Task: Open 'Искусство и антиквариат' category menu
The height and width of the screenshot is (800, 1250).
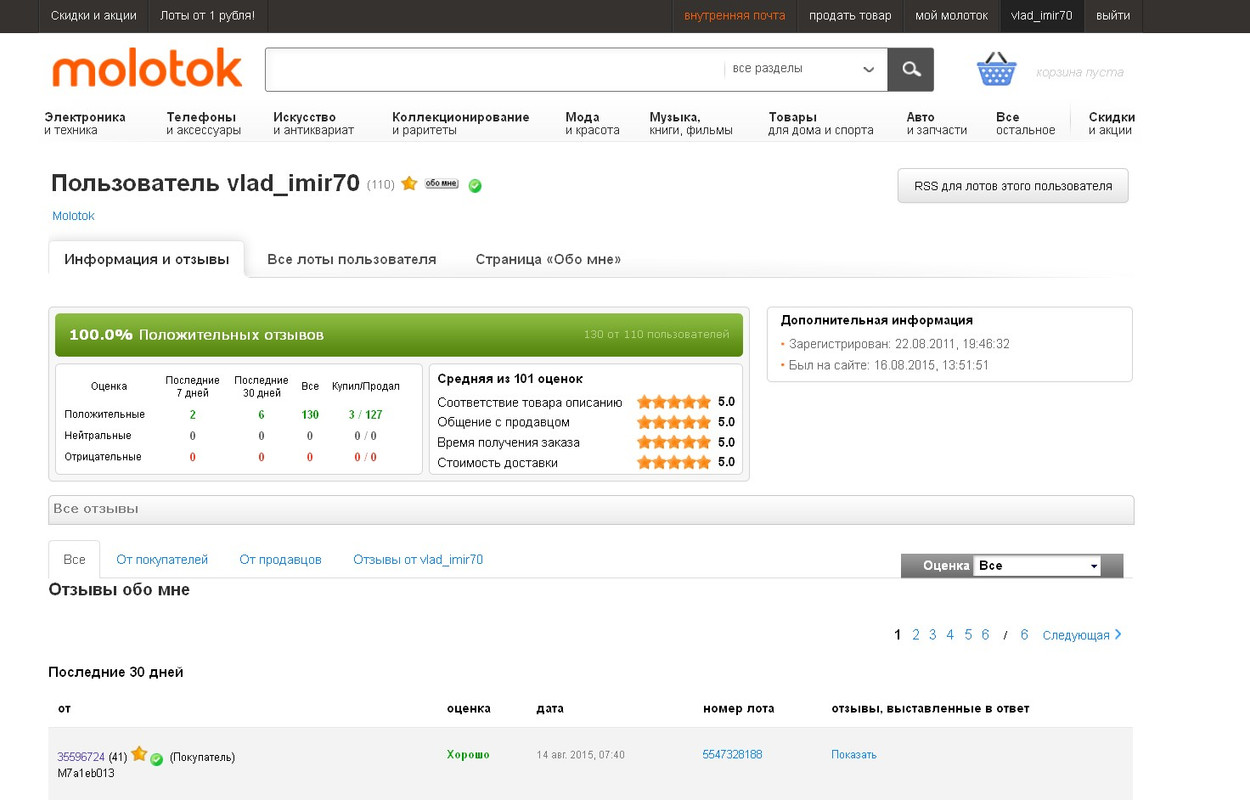Action: pyautogui.click(x=313, y=123)
